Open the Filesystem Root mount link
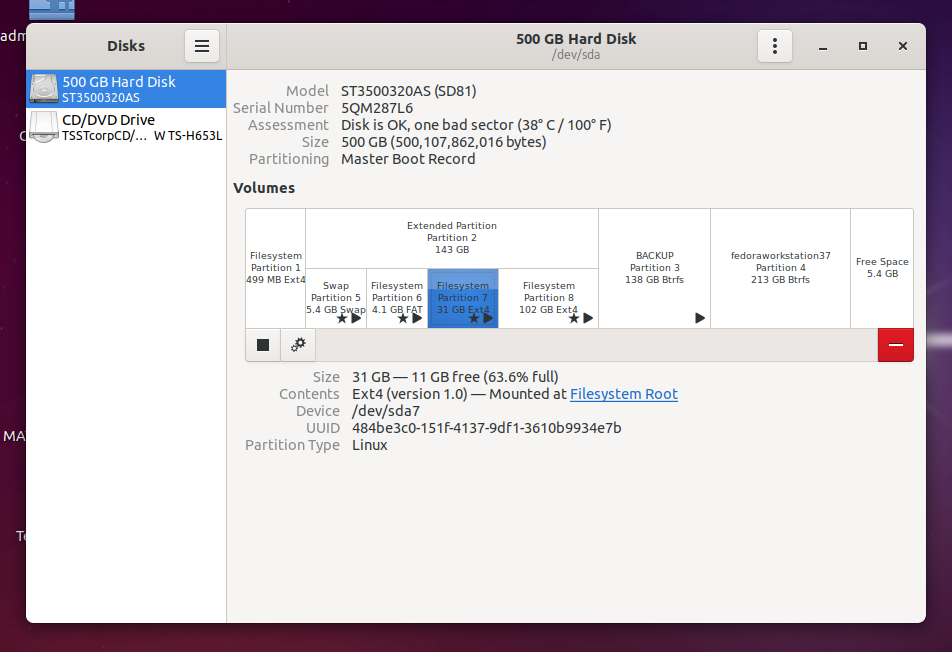This screenshot has height=652, width=952. (x=624, y=394)
